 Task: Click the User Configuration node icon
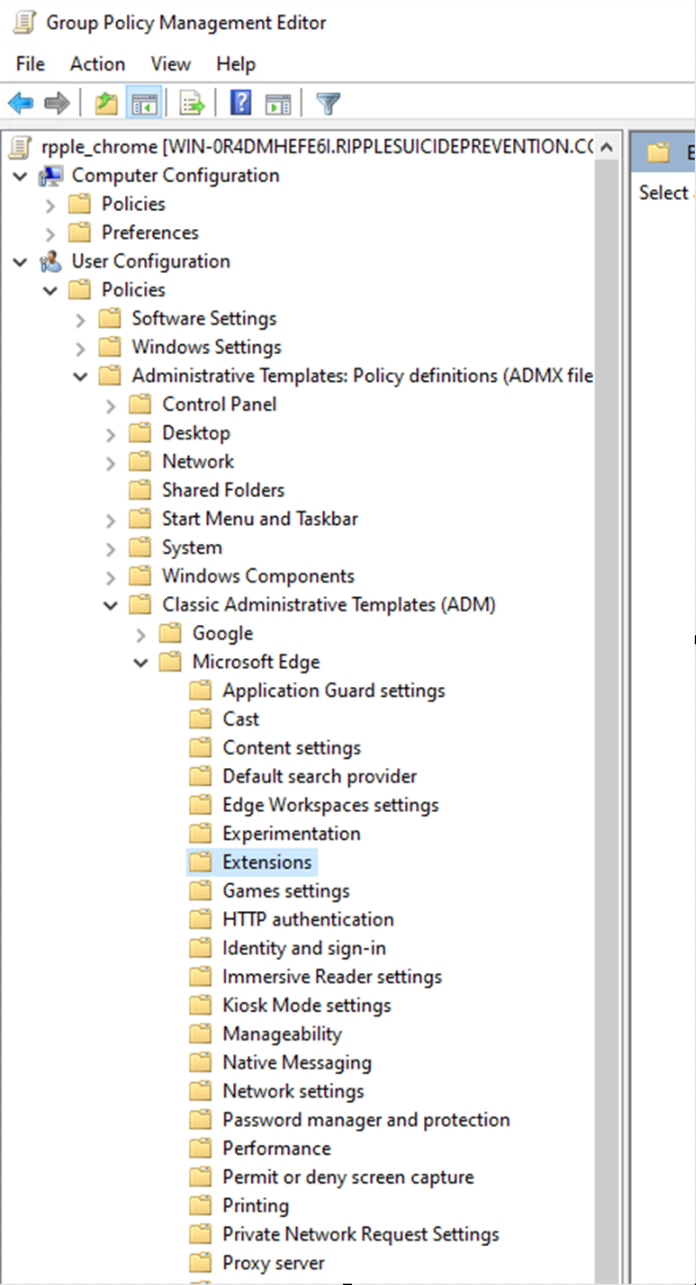[x=50, y=262]
